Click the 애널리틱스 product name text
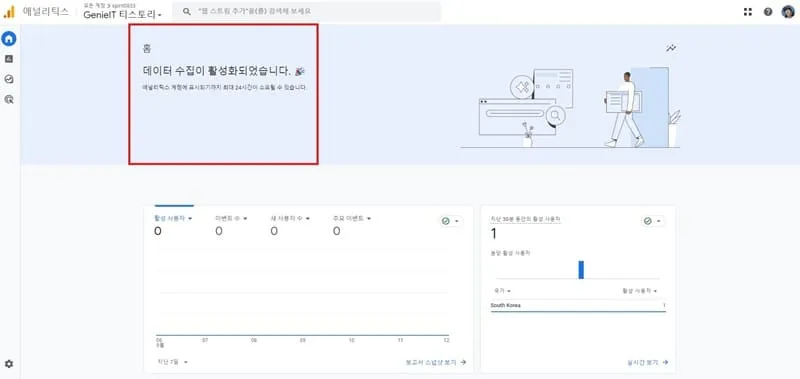 point(46,12)
